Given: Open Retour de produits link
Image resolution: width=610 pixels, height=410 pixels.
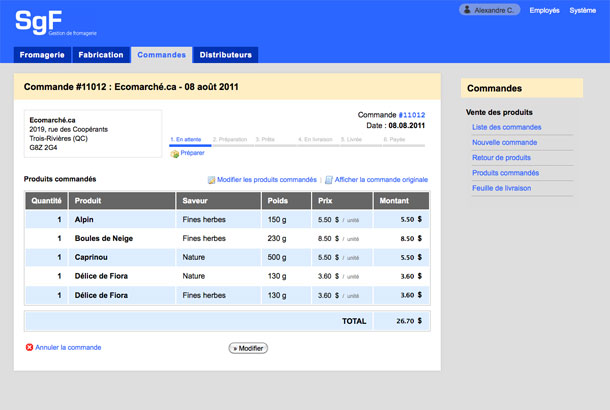Looking at the screenshot, I should point(501,158).
